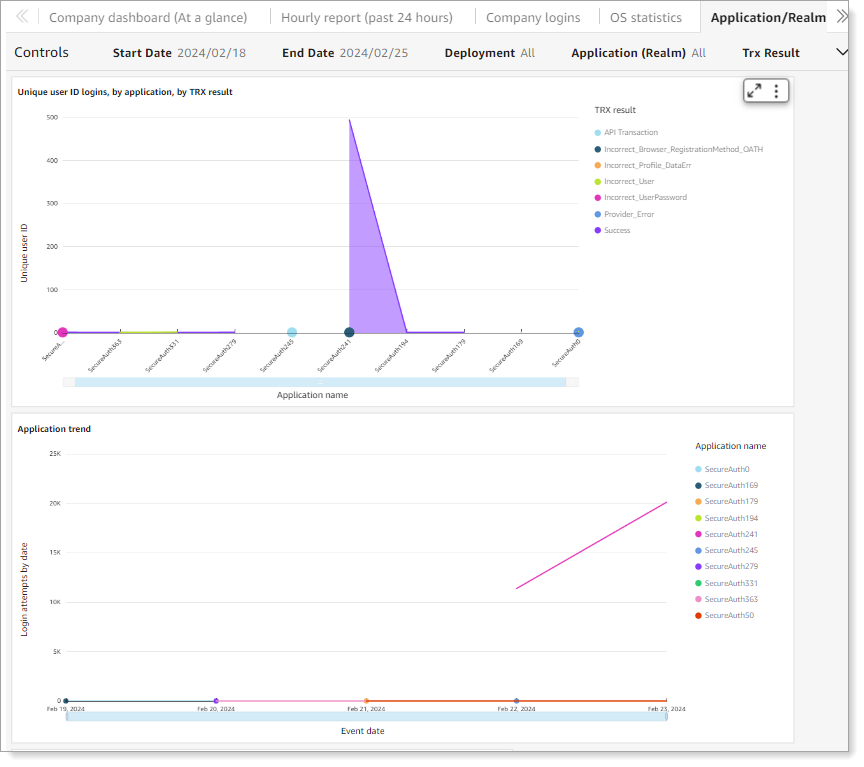Open the chart's three-dot options menu
This screenshot has width=864, height=767.
tap(774, 90)
